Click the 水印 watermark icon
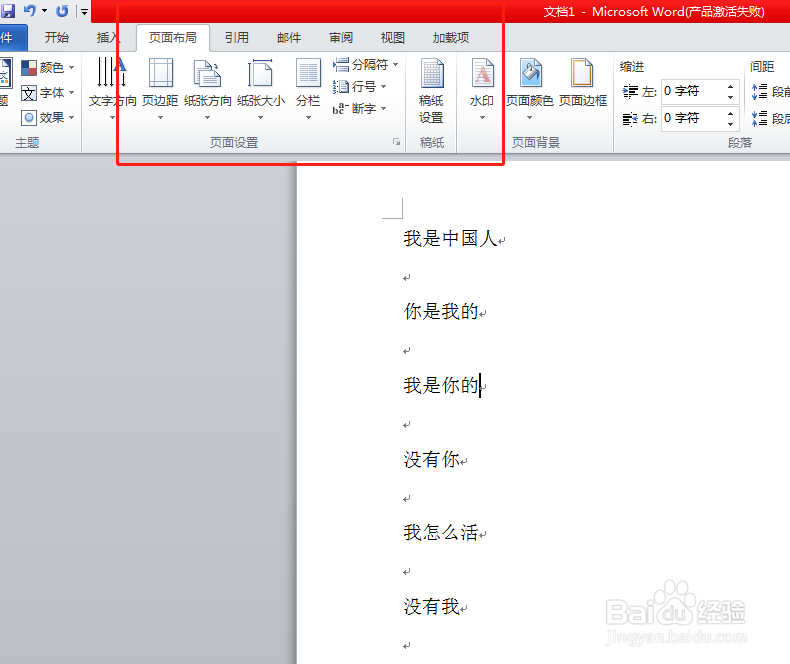Image resolution: width=790 pixels, height=664 pixels. point(482,73)
